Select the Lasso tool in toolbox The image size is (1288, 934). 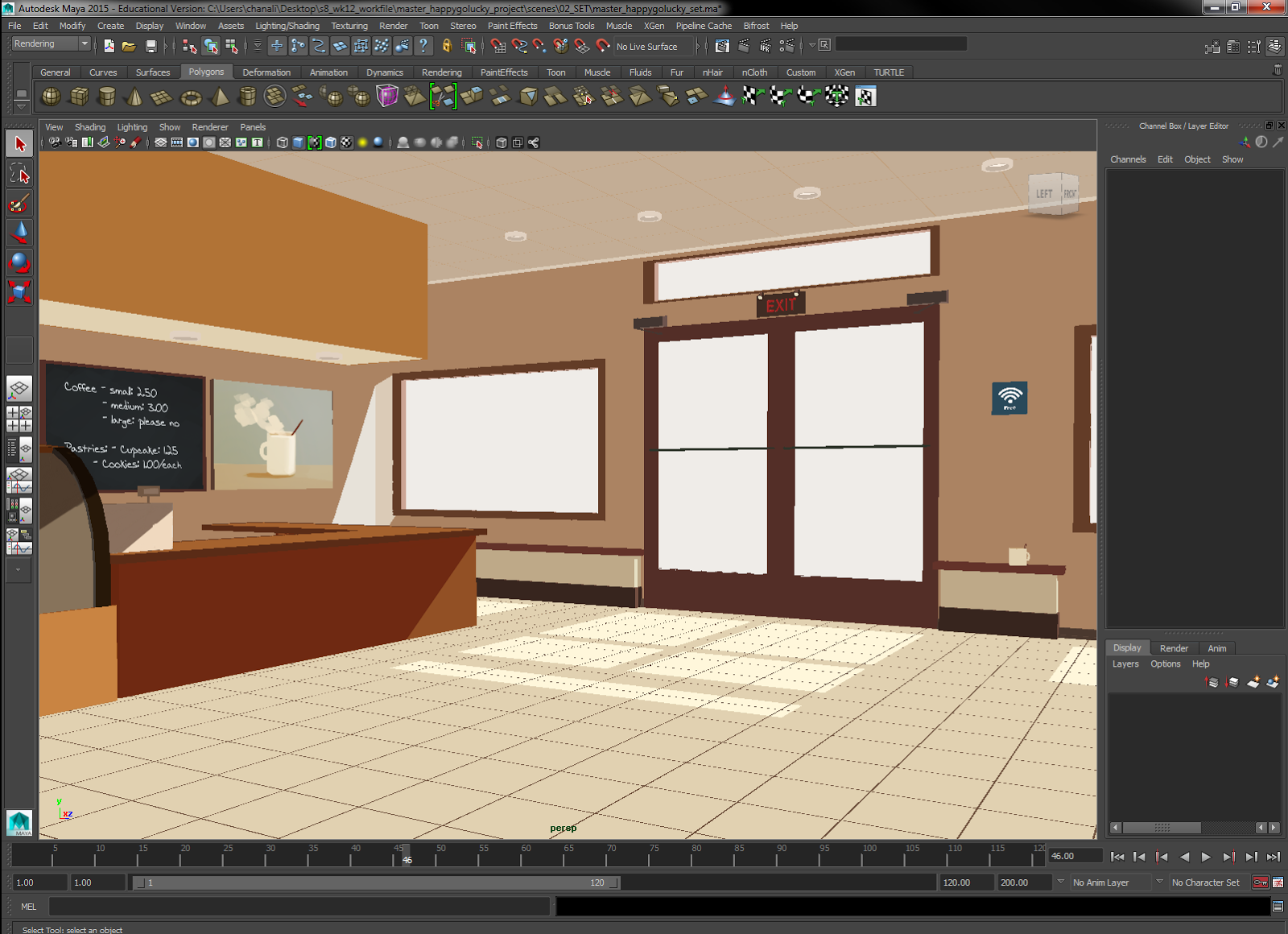click(19, 174)
